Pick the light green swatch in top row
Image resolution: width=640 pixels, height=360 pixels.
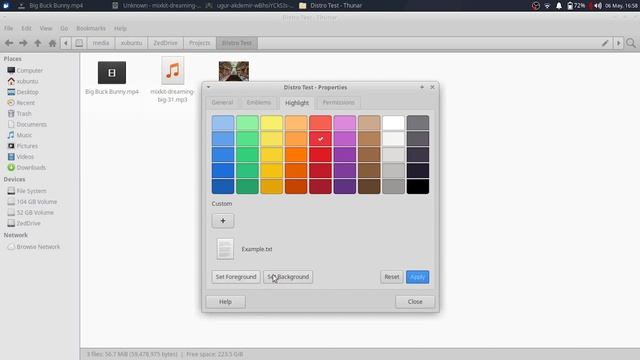point(247,123)
